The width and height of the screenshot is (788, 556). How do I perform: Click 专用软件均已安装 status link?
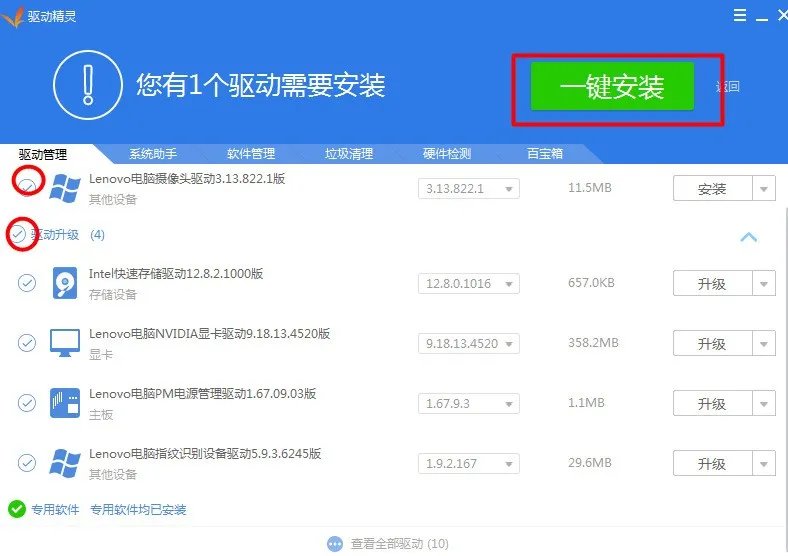coord(138,509)
